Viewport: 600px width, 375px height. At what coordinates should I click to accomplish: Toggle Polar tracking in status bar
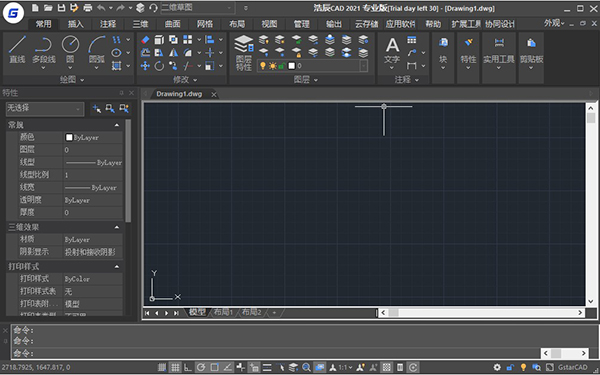(201, 367)
